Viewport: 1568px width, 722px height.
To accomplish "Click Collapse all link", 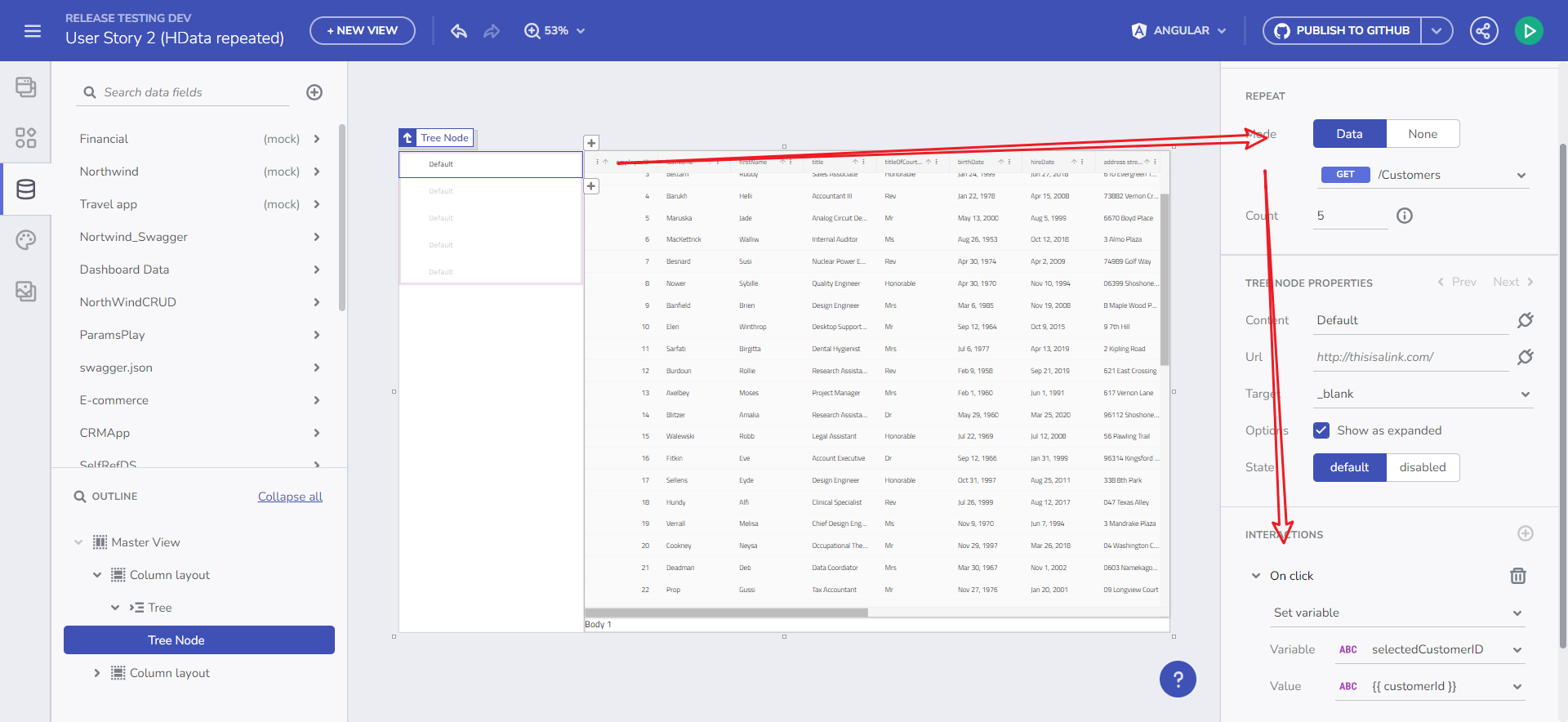I will click(290, 497).
